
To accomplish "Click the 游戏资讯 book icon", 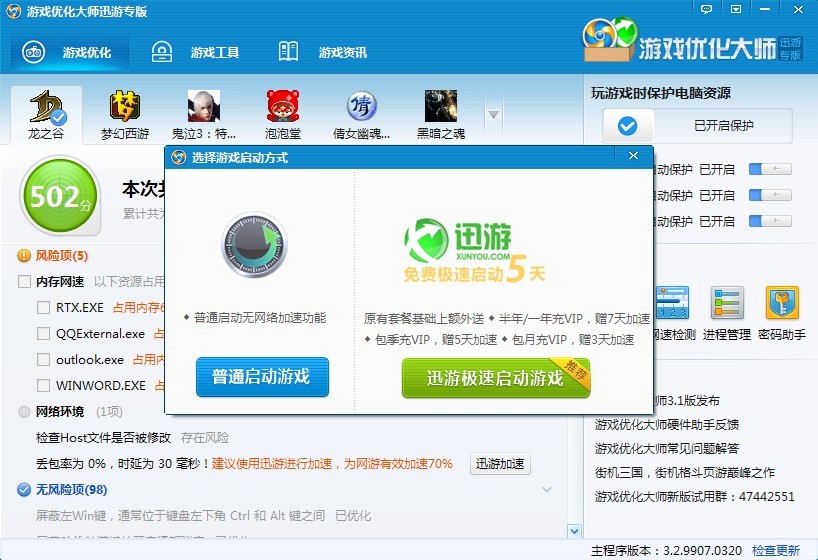I will click(288, 52).
